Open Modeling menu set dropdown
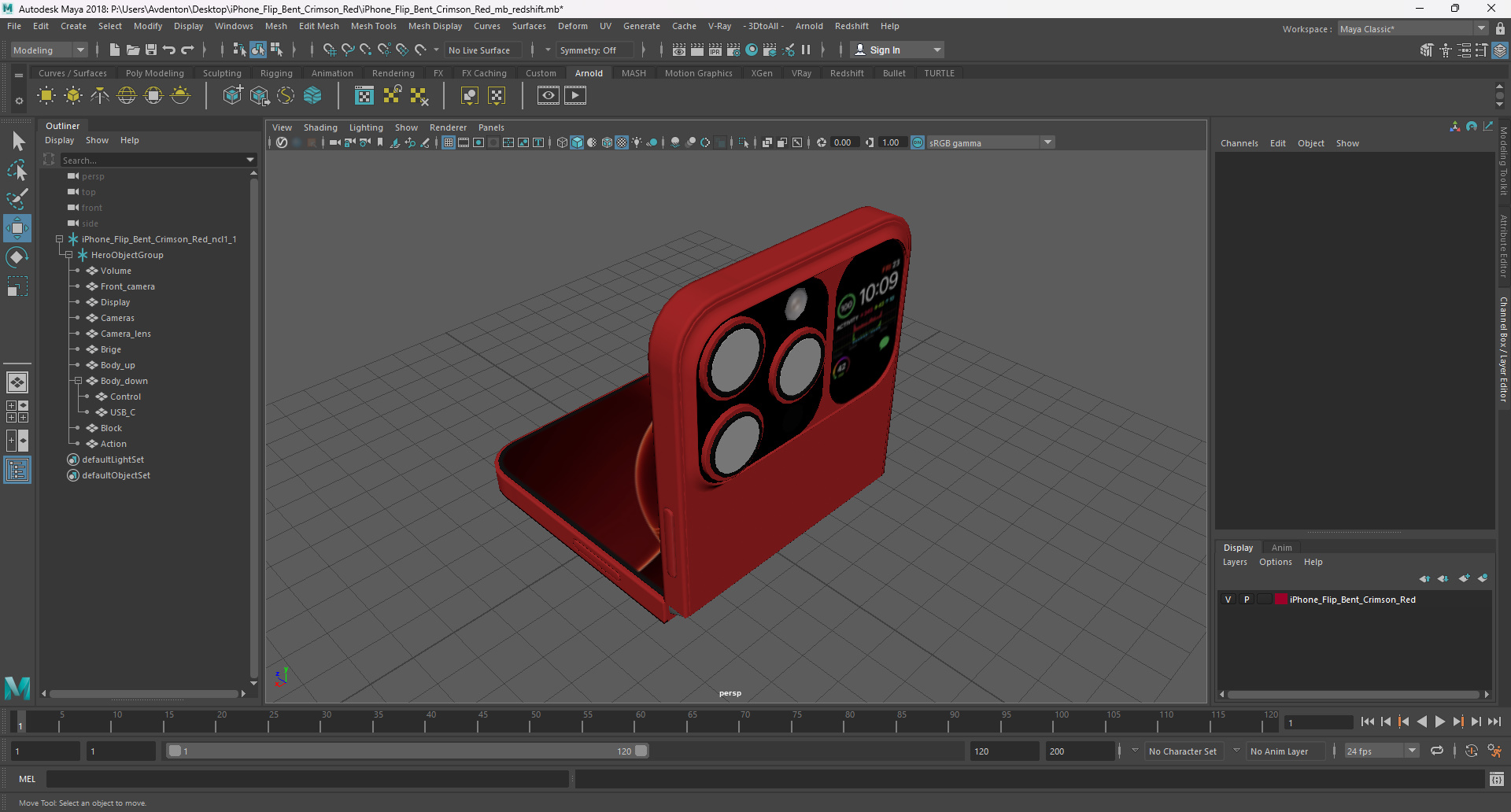The height and width of the screenshot is (812, 1511). 49,50
